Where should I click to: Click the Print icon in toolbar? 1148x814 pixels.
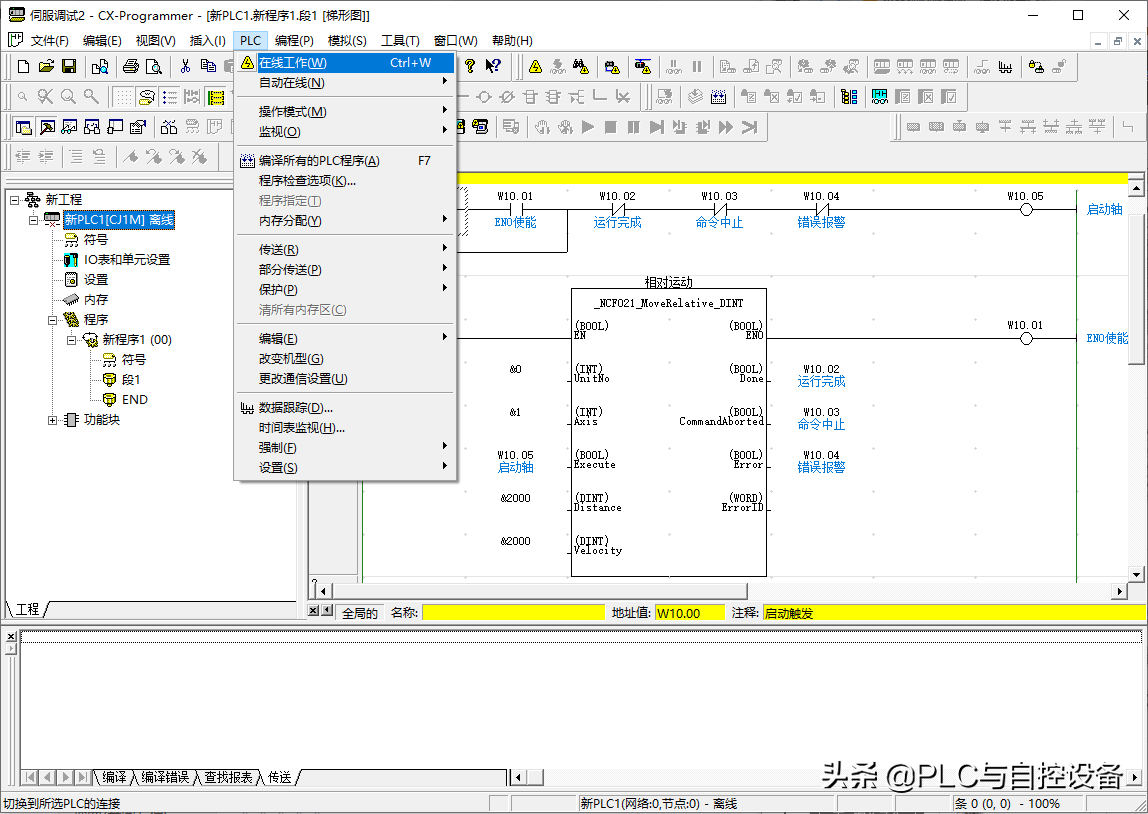pyautogui.click(x=130, y=67)
